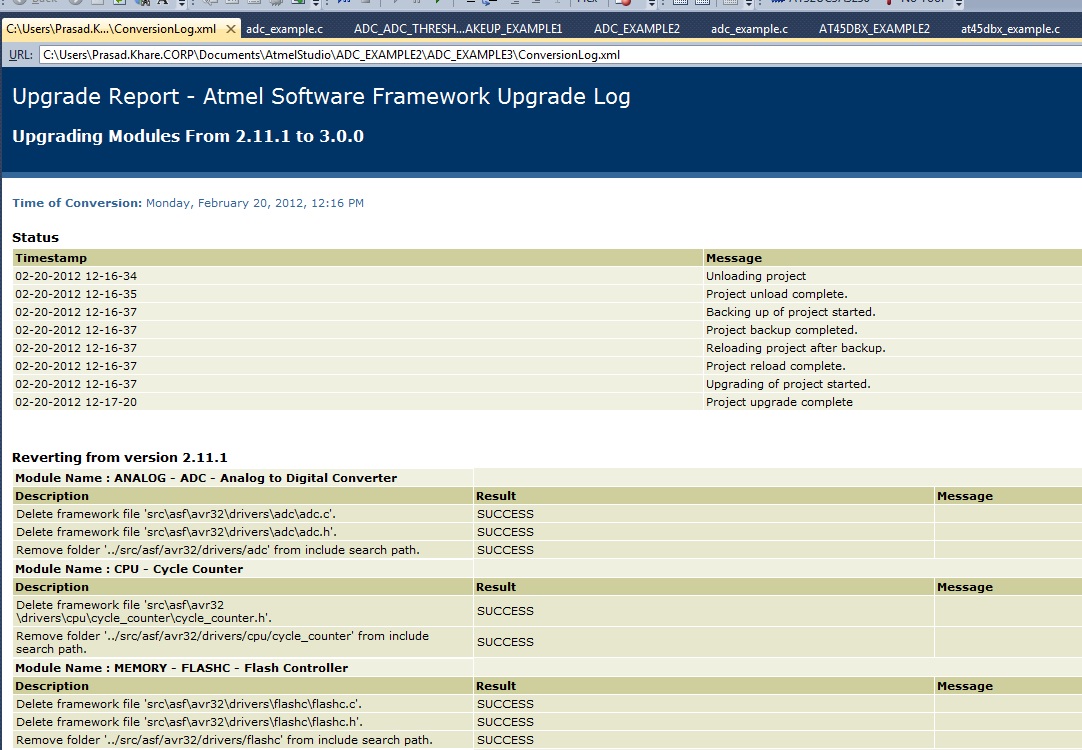Click SUCCESS result for adc.h deletion
The height and width of the screenshot is (750, 1082).
point(505,532)
